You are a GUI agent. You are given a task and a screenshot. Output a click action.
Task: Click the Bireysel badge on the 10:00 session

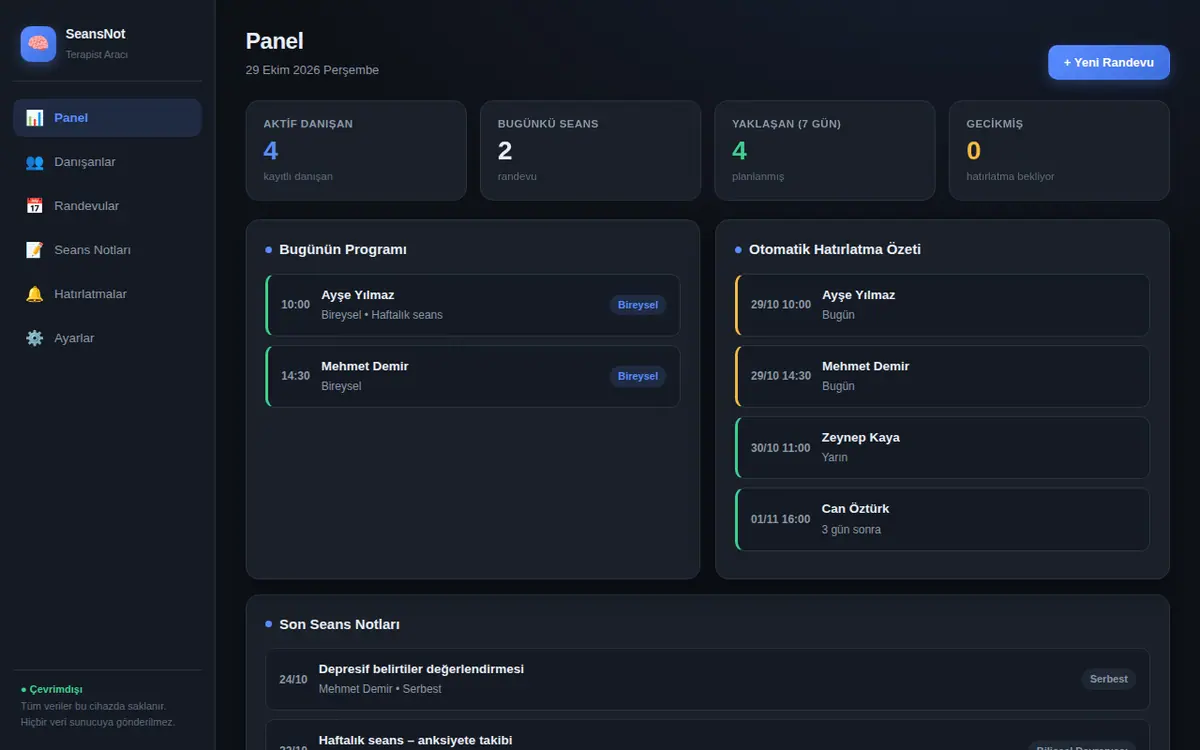point(638,305)
